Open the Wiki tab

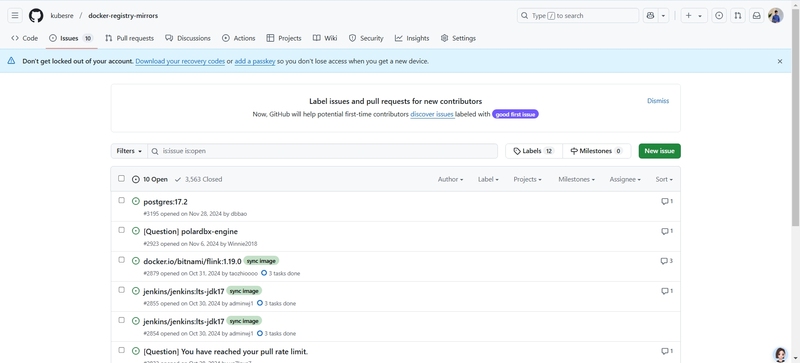pos(325,38)
